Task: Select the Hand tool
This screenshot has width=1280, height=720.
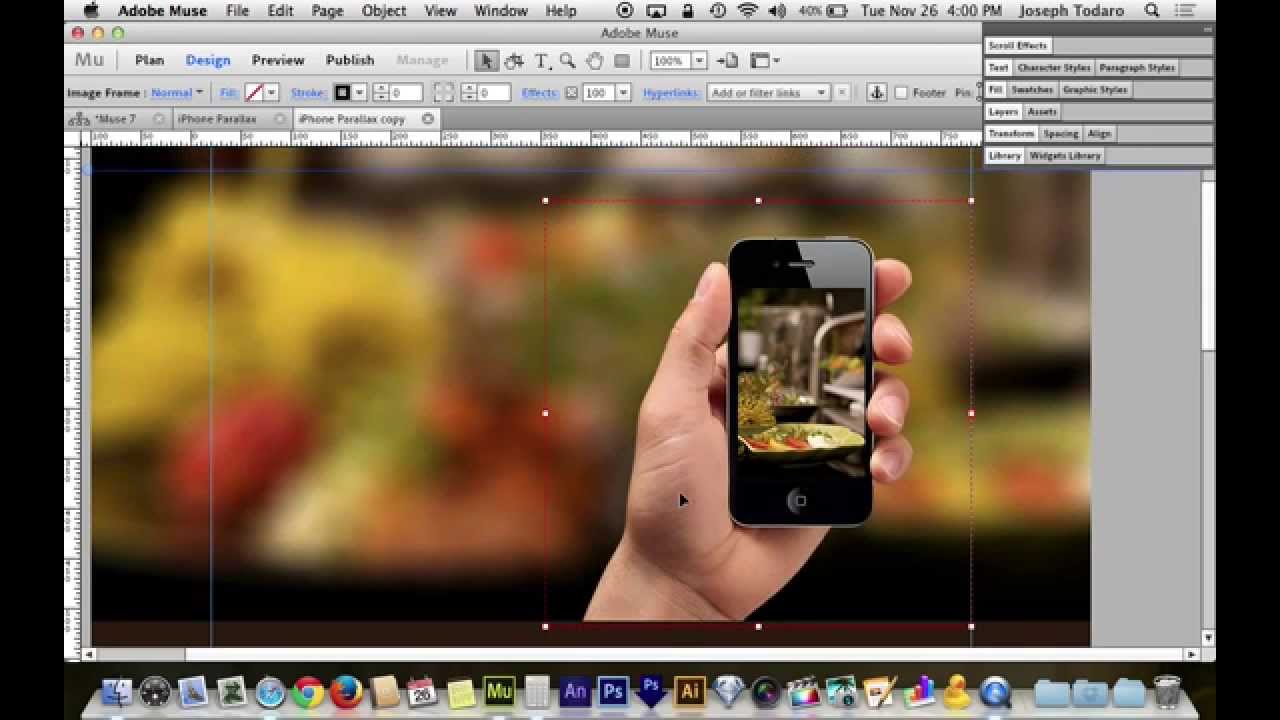Action: (x=594, y=61)
